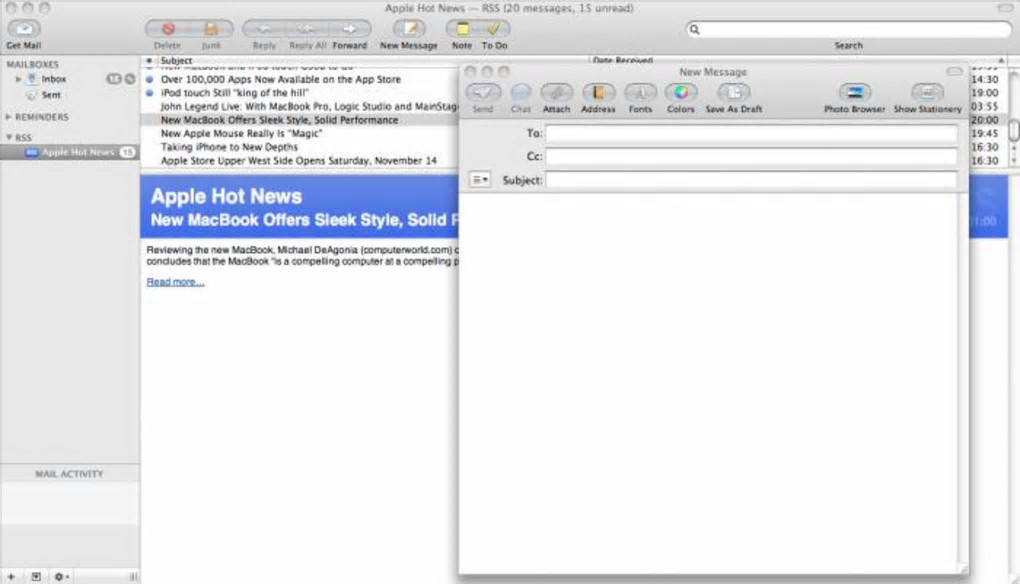Click the To address field
The image size is (1020, 584).
(751, 133)
